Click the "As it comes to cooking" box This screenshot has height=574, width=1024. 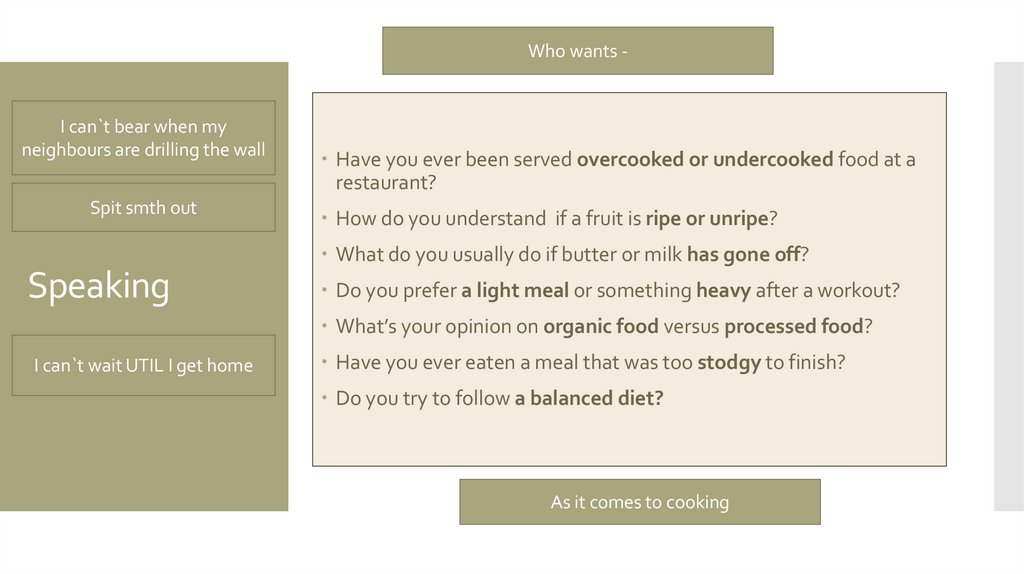click(639, 502)
